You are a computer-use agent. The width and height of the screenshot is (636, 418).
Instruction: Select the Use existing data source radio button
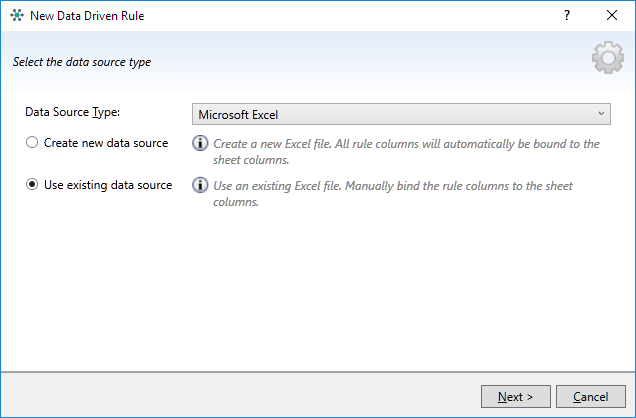pyautogui.click(x=33, y=185)
